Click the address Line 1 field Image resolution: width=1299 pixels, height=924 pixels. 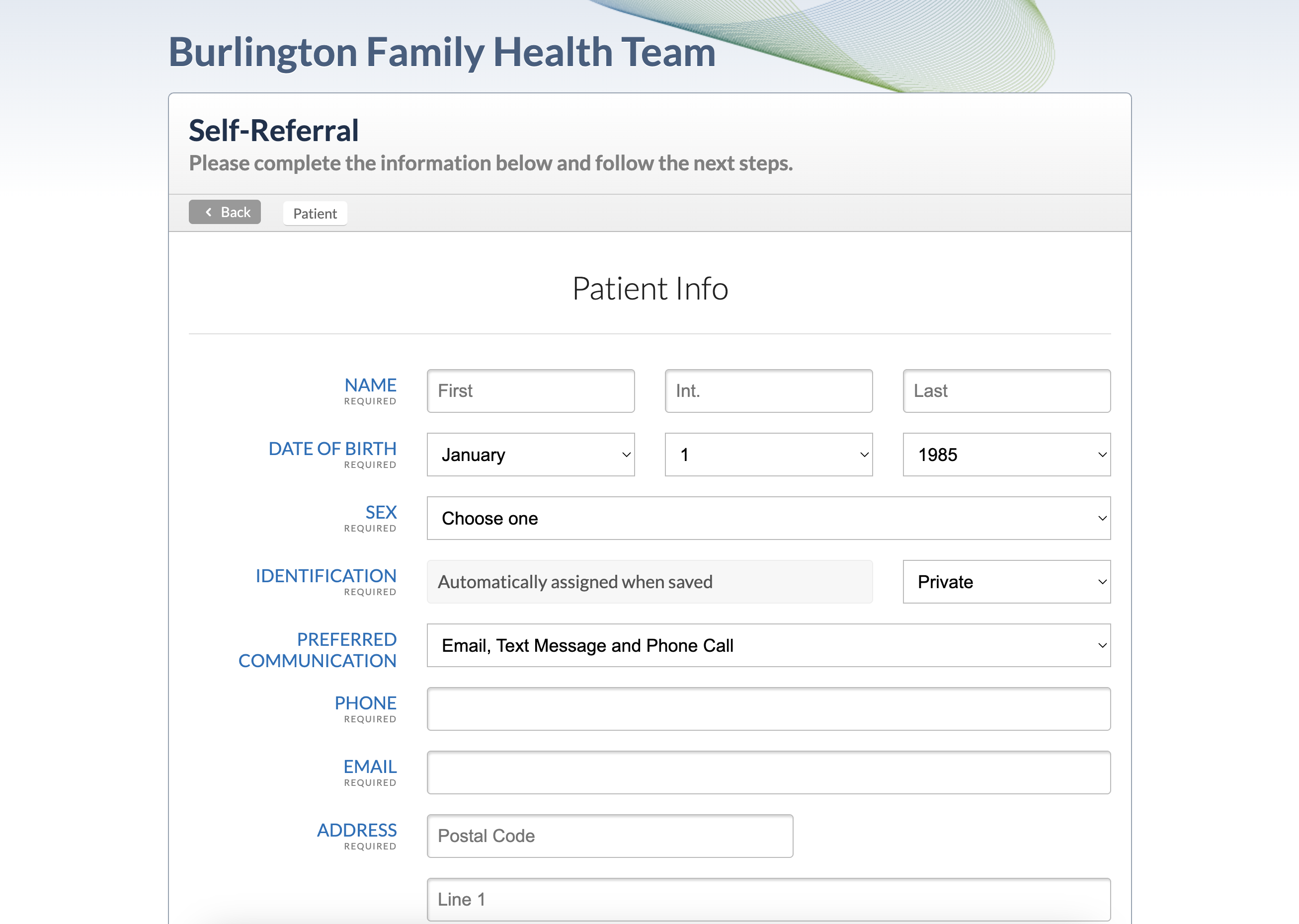(768, 900)
